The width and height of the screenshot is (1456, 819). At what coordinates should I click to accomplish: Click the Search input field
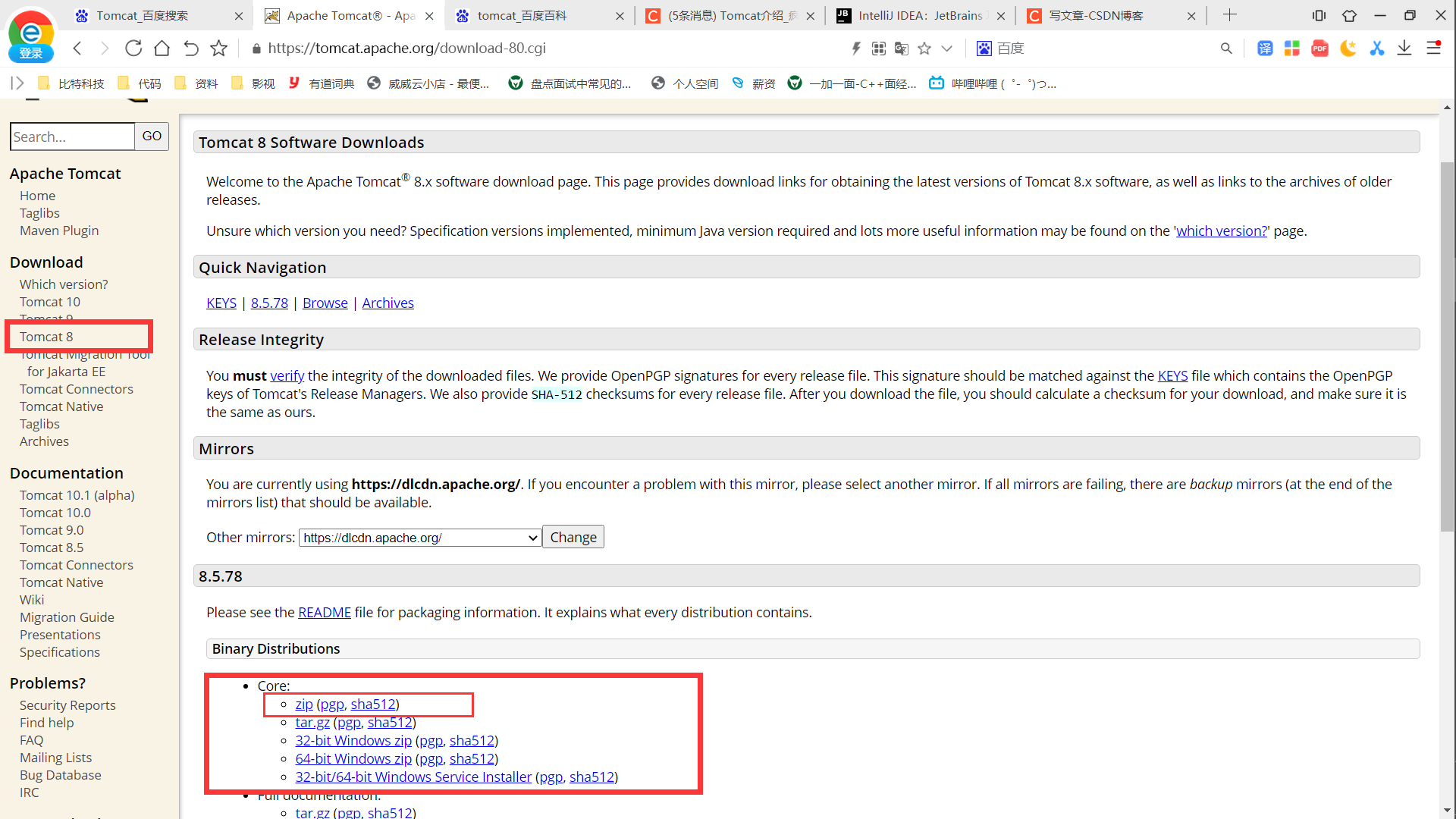(72, 137)
